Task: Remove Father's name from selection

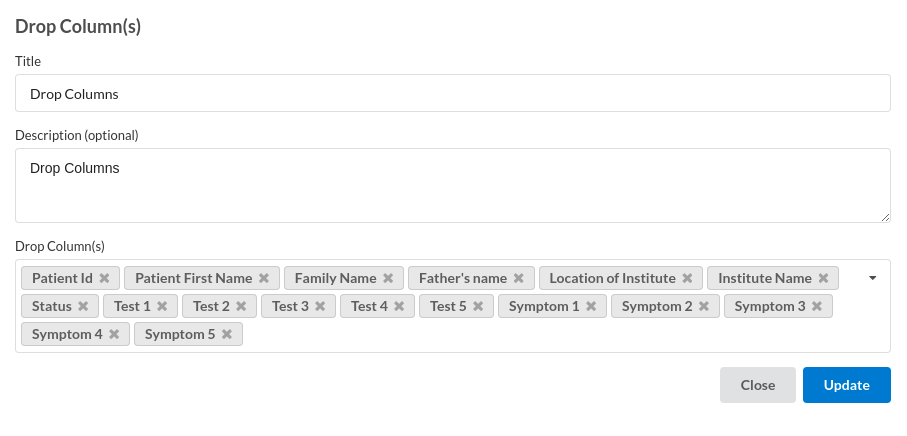Action: 519,278
